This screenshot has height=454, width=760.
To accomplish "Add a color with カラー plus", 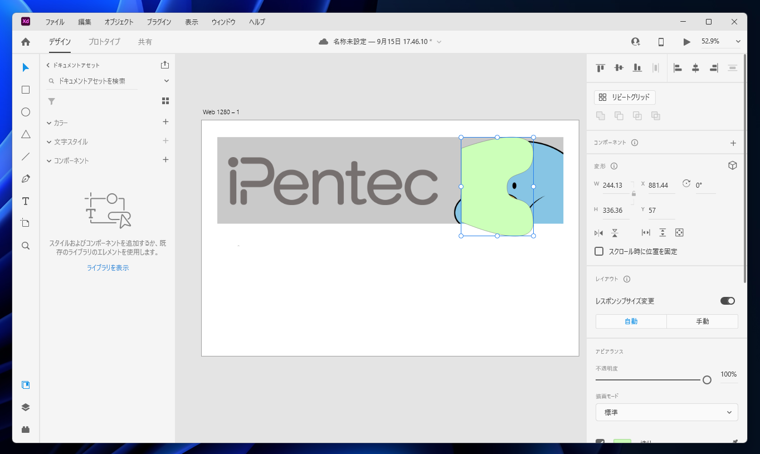I will pos(165,122).
